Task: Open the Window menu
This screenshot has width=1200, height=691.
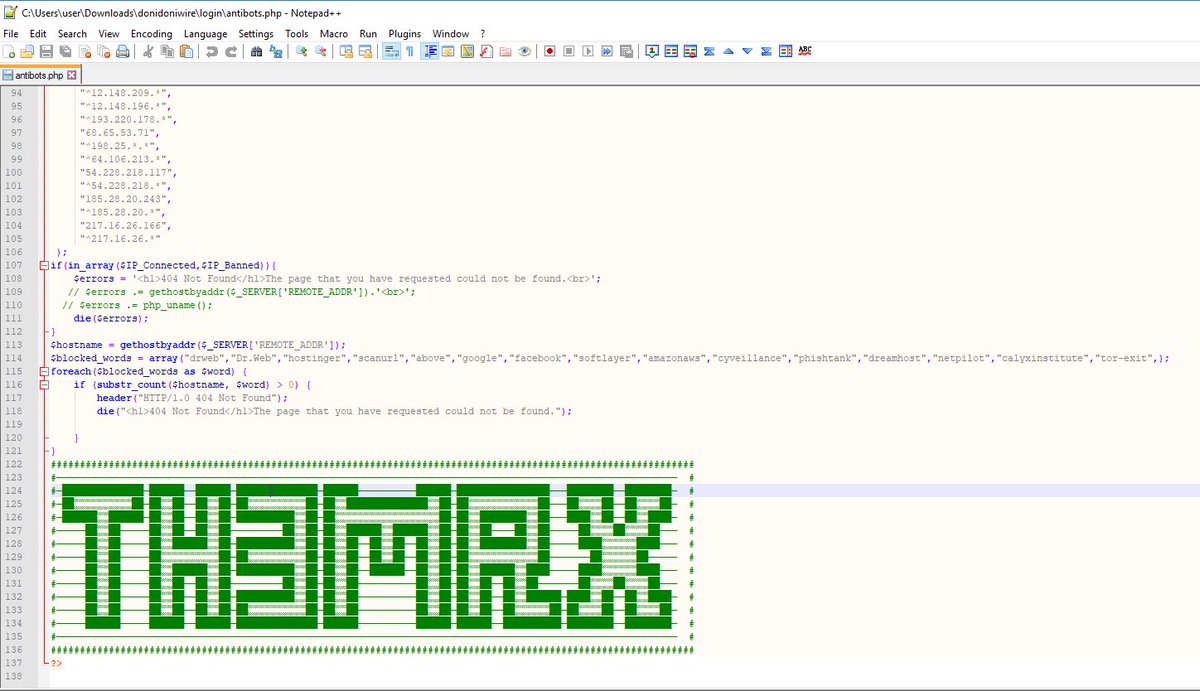Action: click(450, 33)
